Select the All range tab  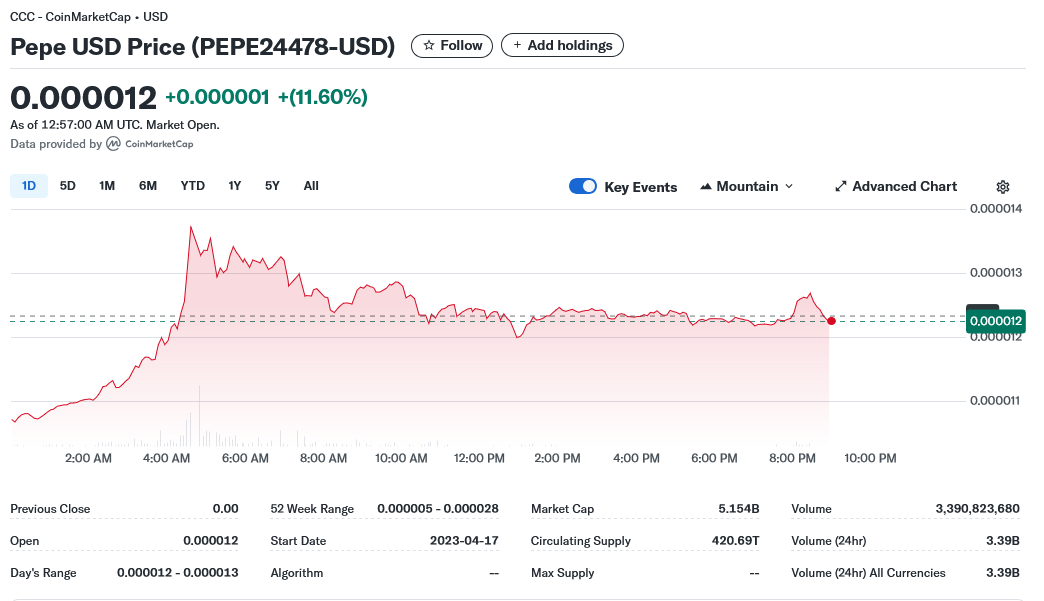pos(311,186)
